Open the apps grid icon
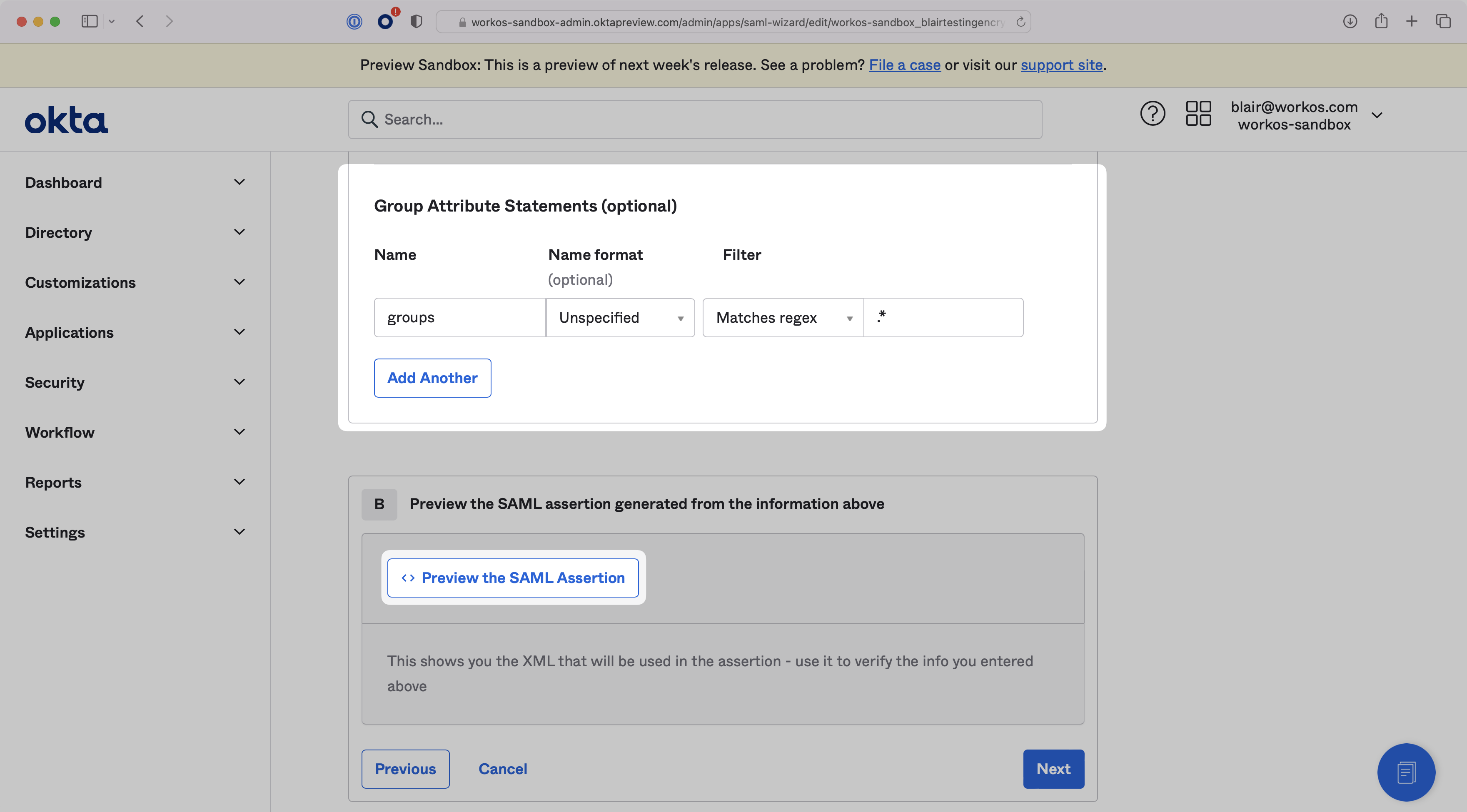The width and height of the screenshot is (1467, 812). (1198, 113)
